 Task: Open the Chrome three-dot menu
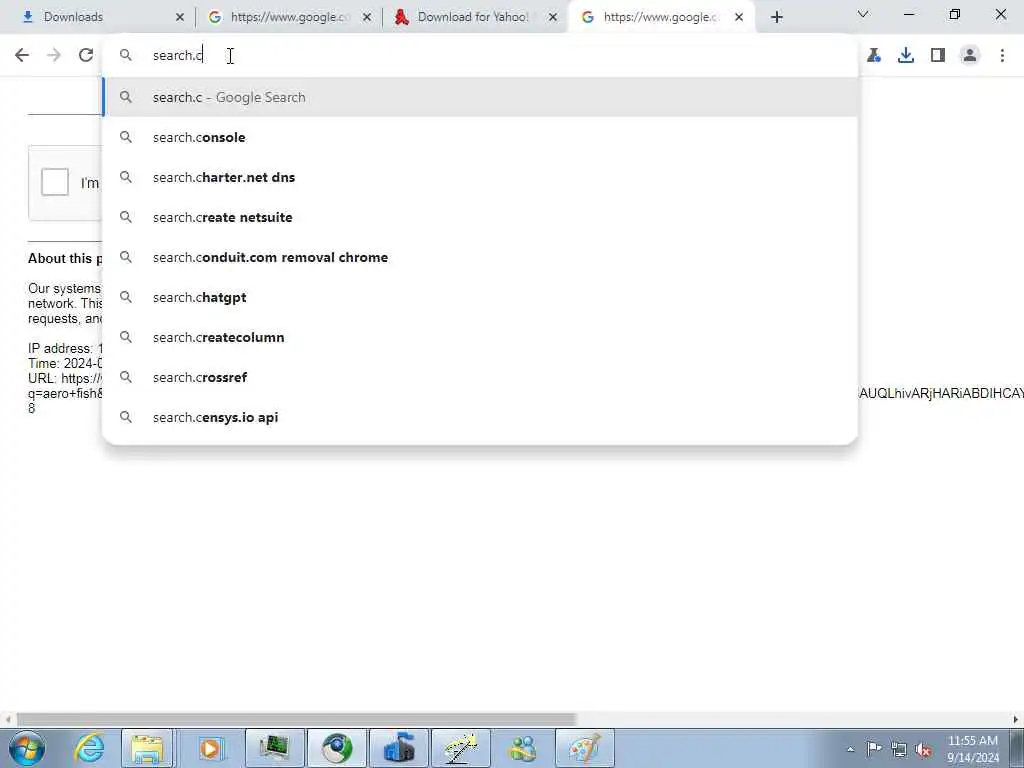tap(1002, 55)
